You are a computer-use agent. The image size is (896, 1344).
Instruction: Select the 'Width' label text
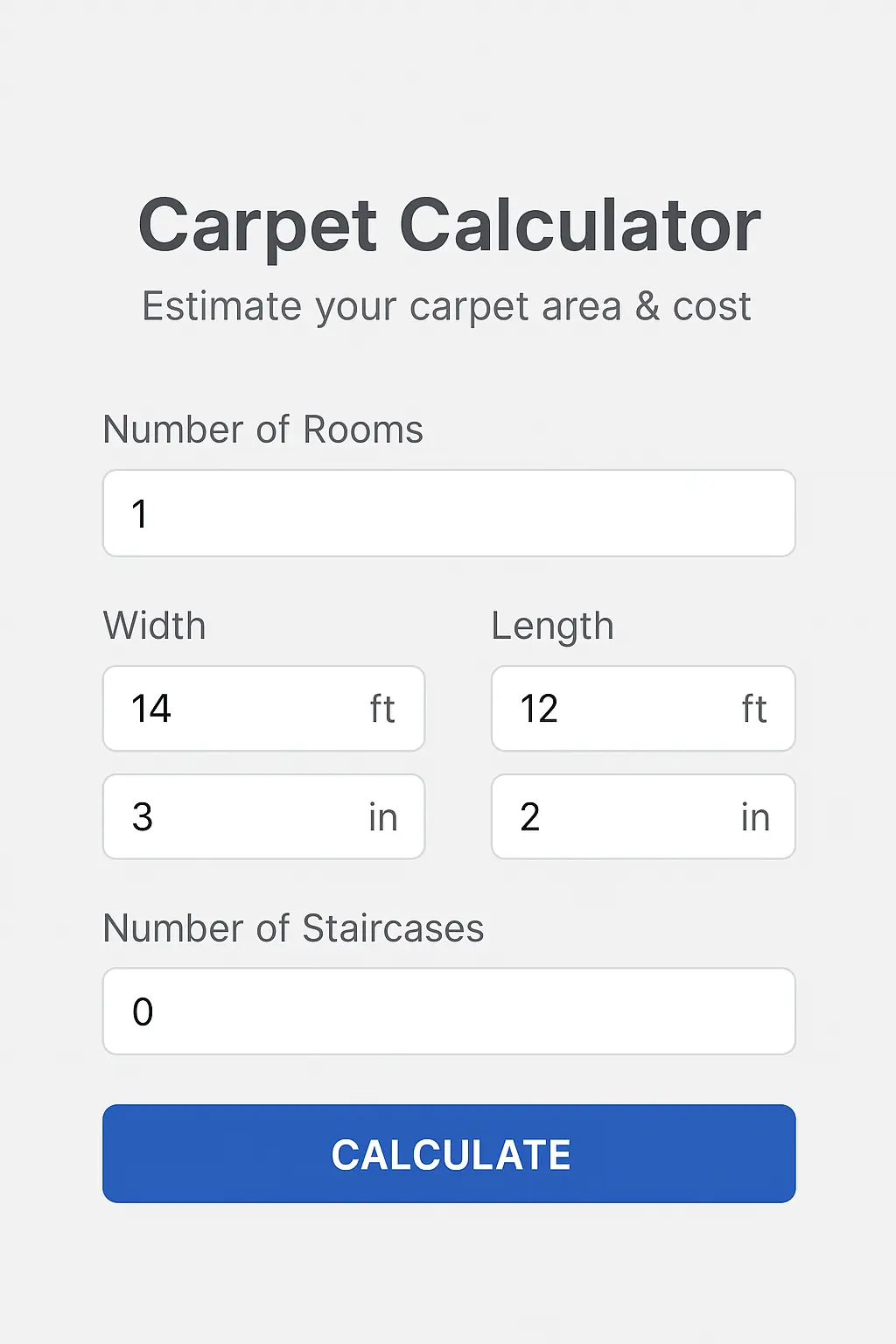click(154, 626)
